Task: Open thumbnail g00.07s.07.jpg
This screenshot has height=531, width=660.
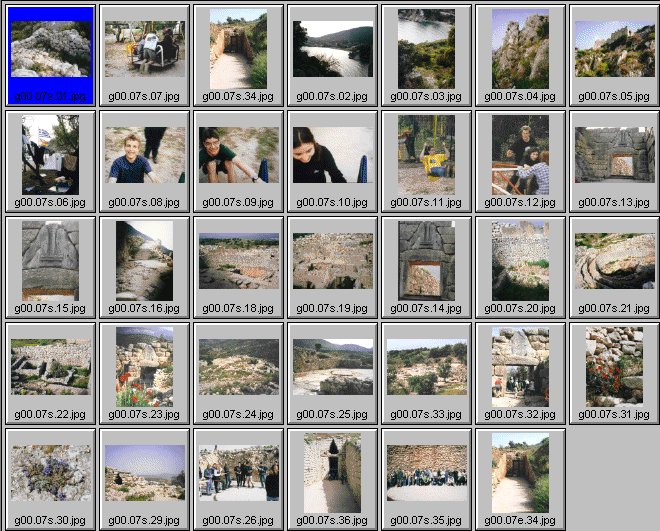Action: [x=144, y=50]
